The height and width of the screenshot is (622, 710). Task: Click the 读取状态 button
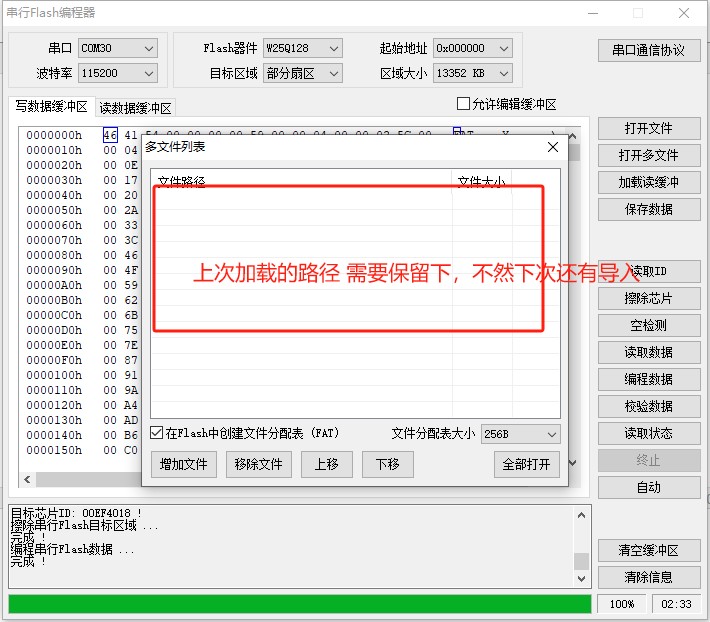coord(649,433)
